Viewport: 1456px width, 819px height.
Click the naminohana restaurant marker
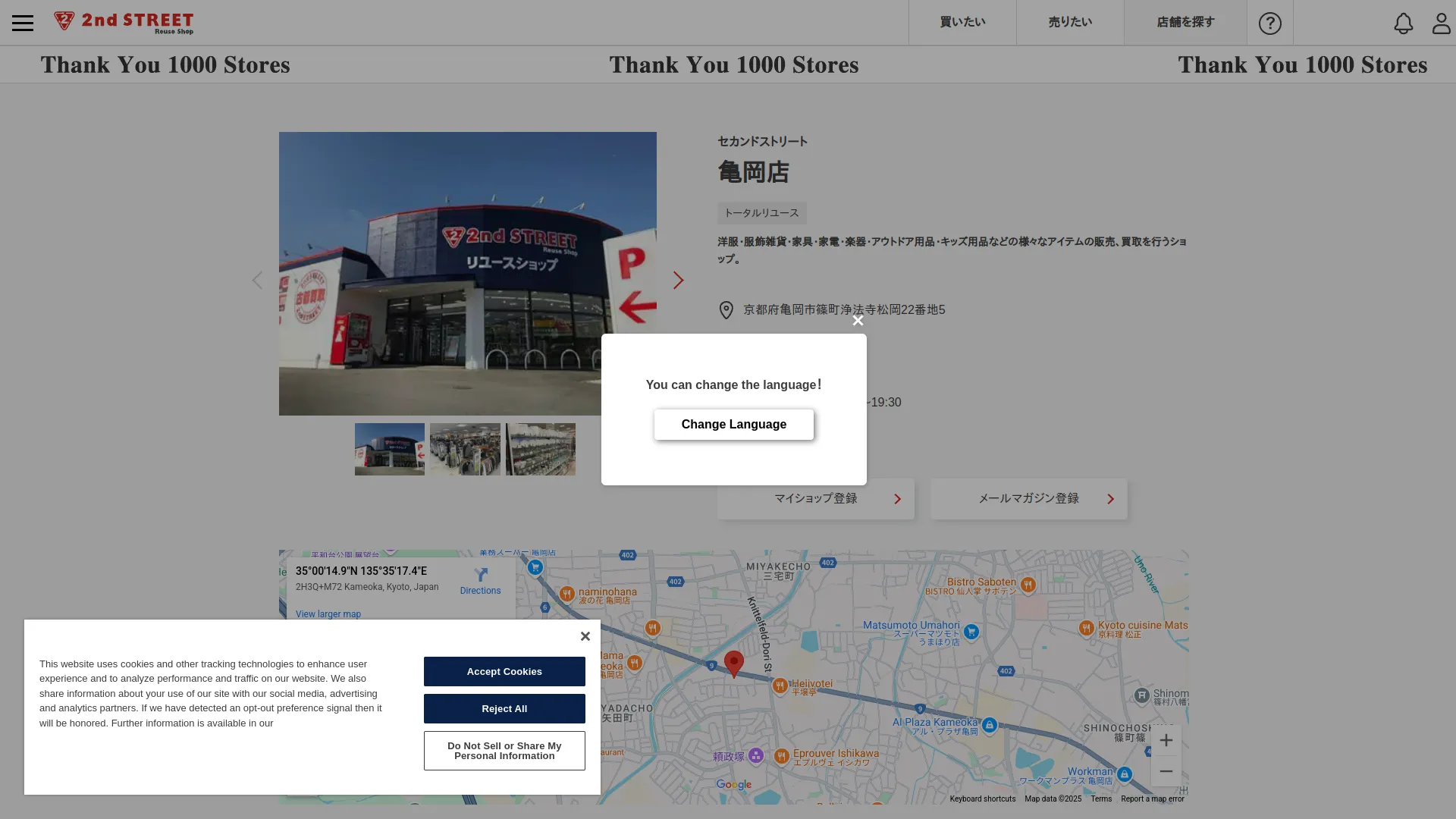point(566,594)
